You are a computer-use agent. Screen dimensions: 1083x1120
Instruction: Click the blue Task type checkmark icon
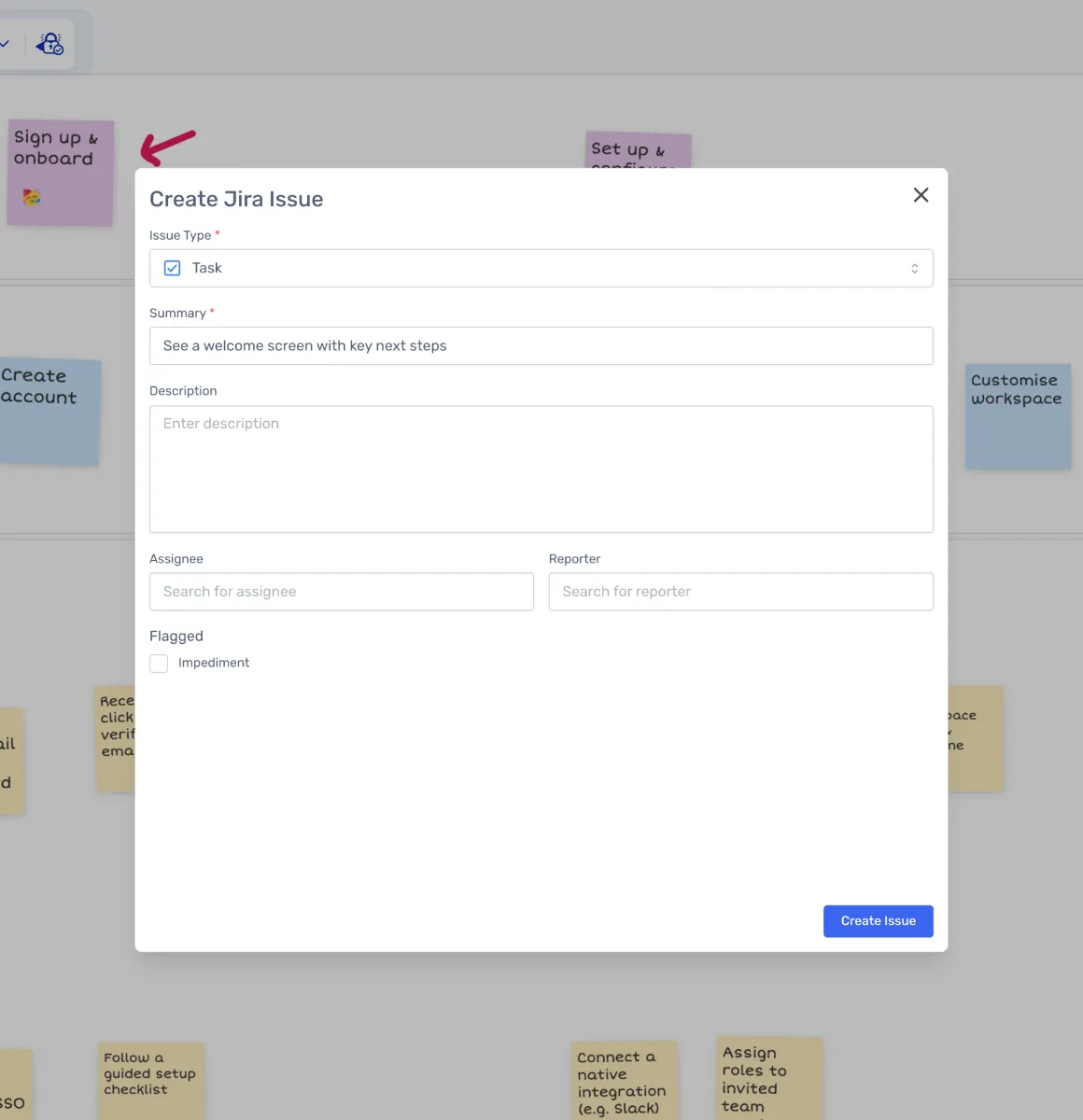[172, 268]
